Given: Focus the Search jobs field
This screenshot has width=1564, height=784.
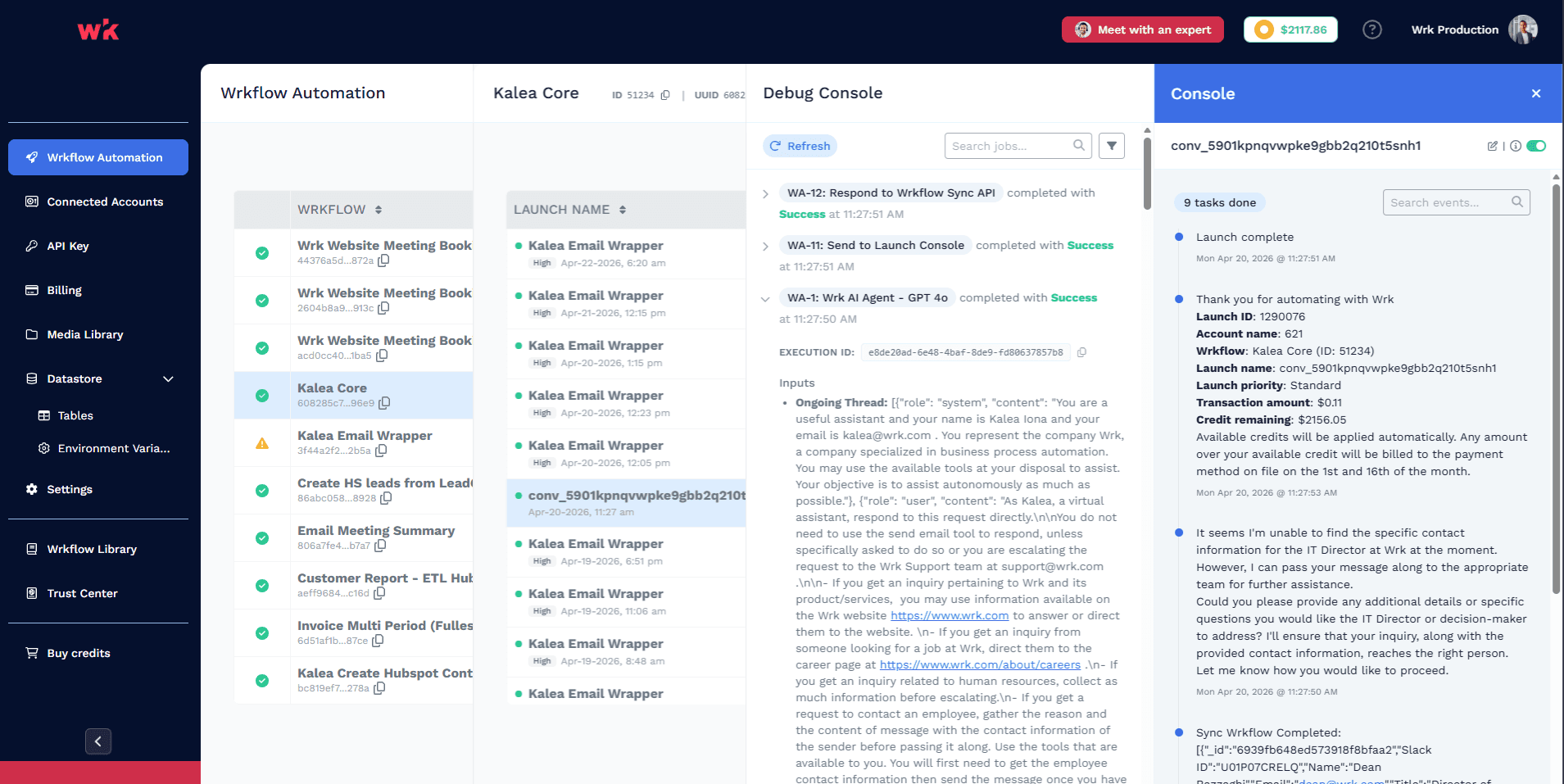Looking at the screenshot, I should pyautogui.click(x=1018, y=146).
